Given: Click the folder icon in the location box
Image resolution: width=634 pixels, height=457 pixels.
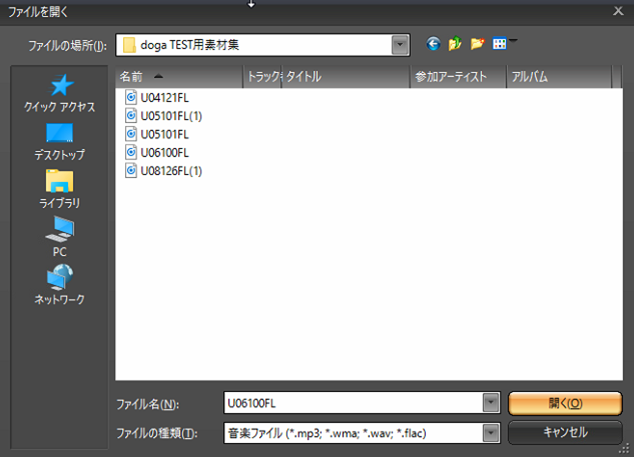Looking at the screenshot, I should click(129, 45).
